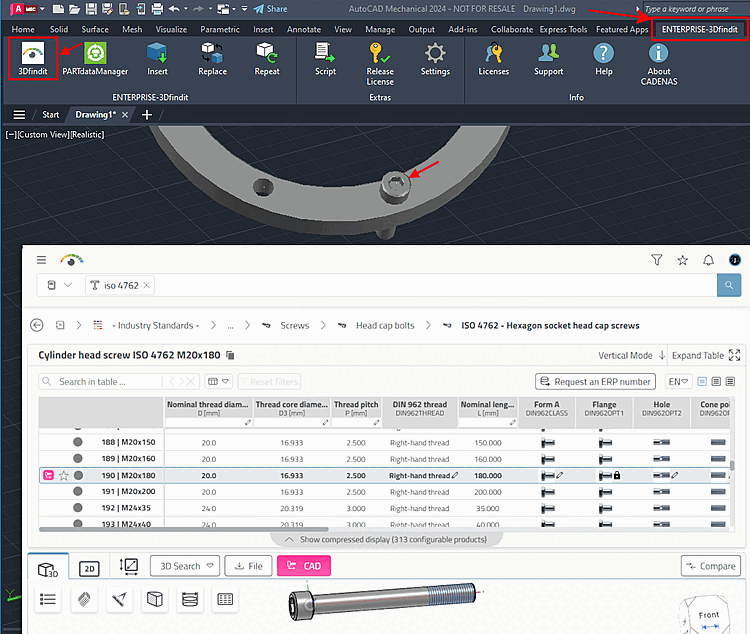The height and width of the screenshot is (634, 750).
Task: Switch to Vertical Mode
Action: click(631, 355)
